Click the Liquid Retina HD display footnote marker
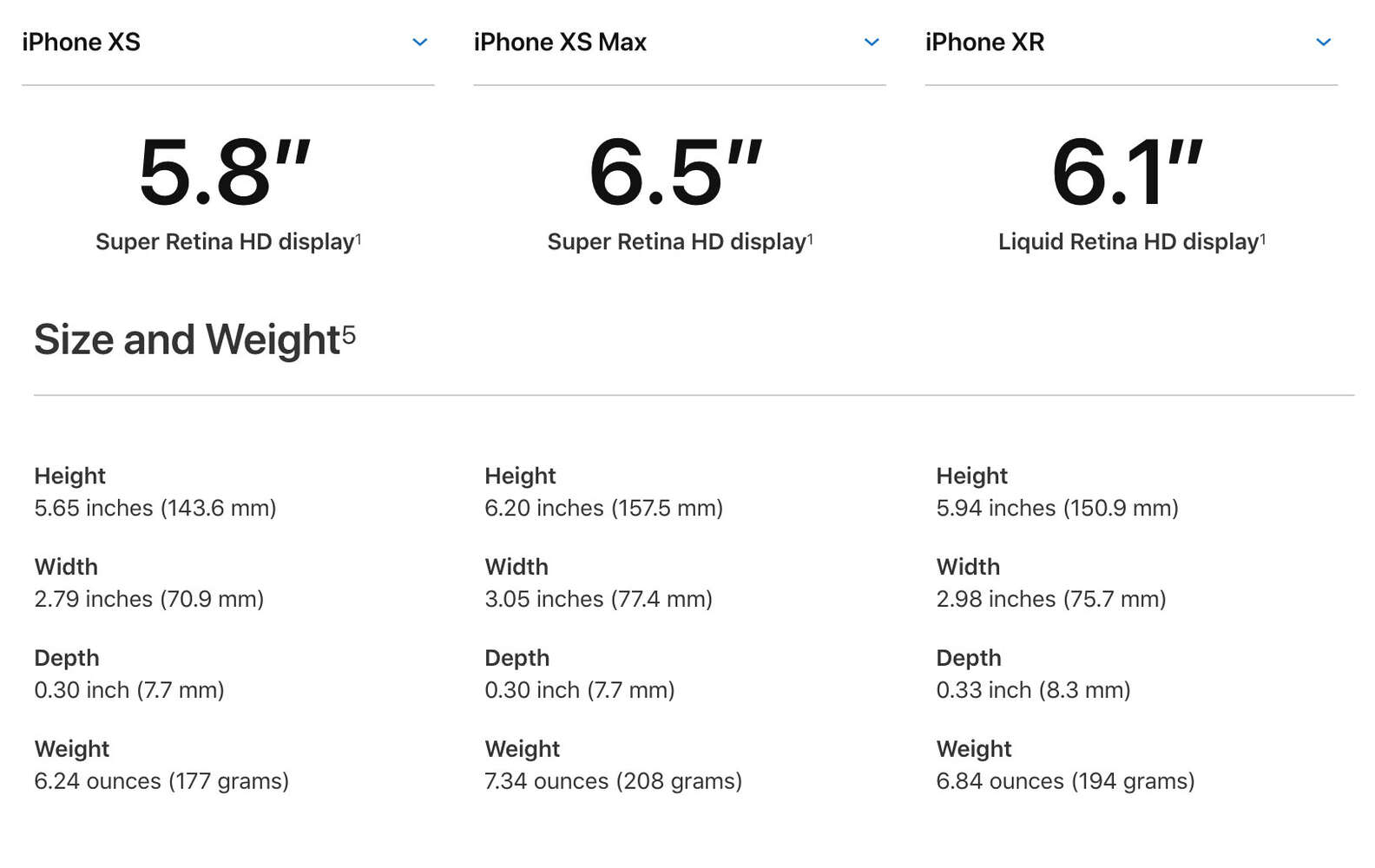 tap(1263, 235)
